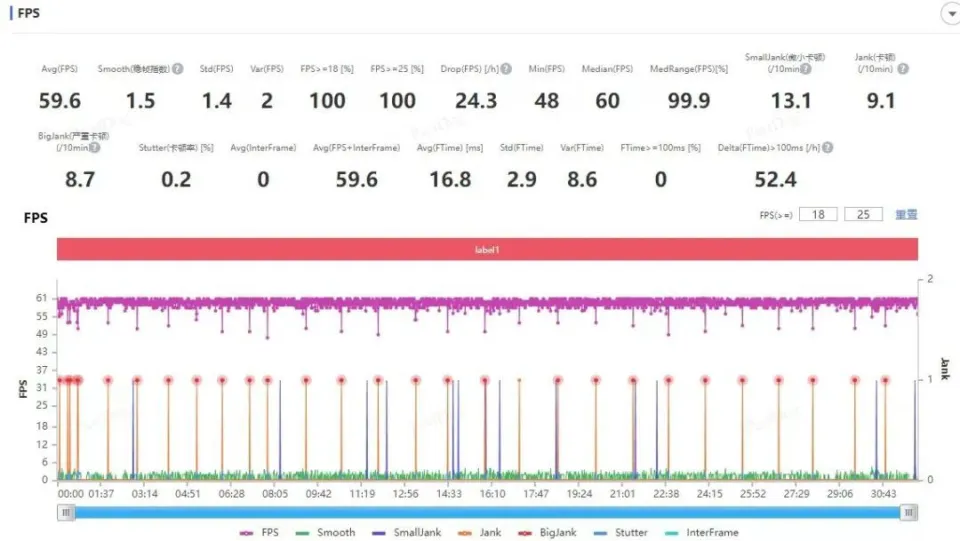Image resolution: width=960 pixels, height=541 pixels.
Task: Click right handle of timeline range slider
Action: tap(908, 512)
